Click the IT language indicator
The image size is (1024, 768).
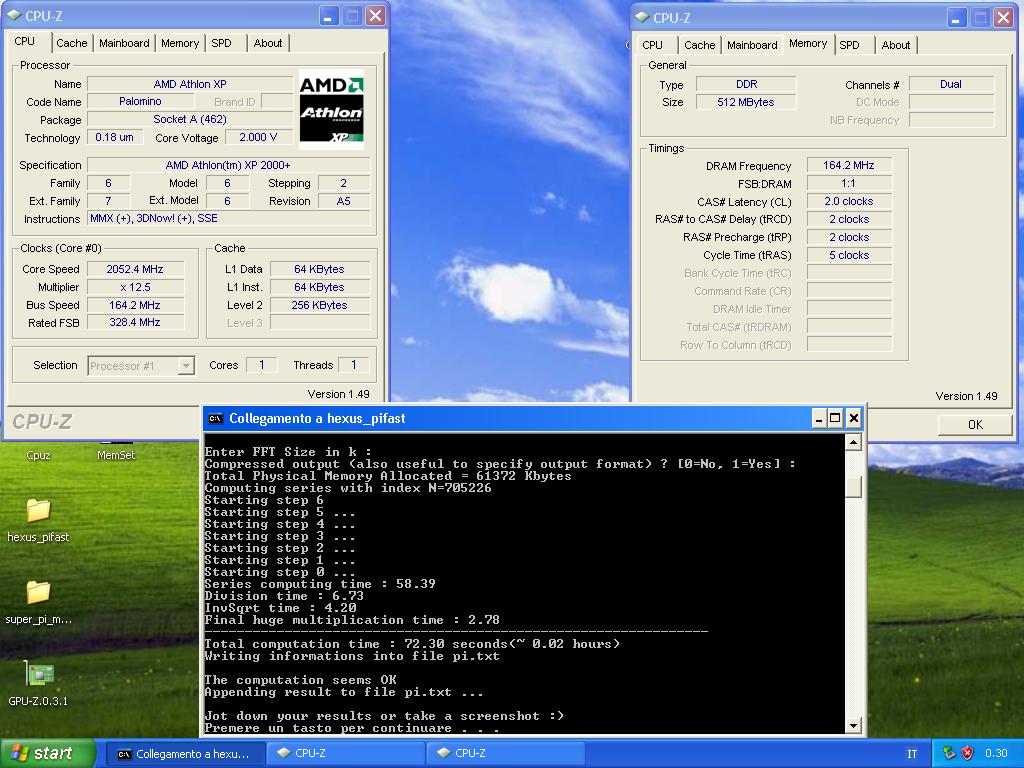pos(912,754)
